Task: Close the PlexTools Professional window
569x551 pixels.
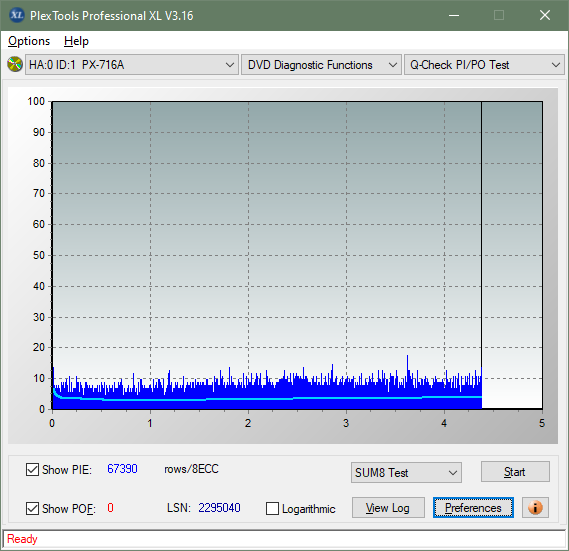Action: [x=545, y=15]
